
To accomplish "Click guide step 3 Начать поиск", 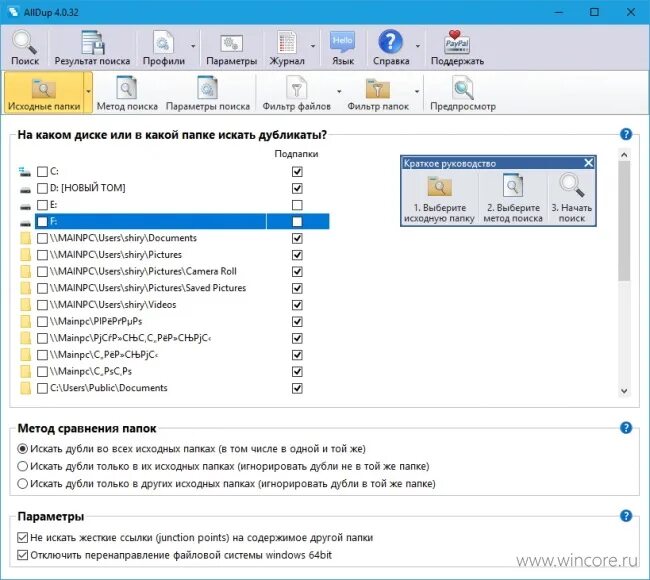I will 572,198.
